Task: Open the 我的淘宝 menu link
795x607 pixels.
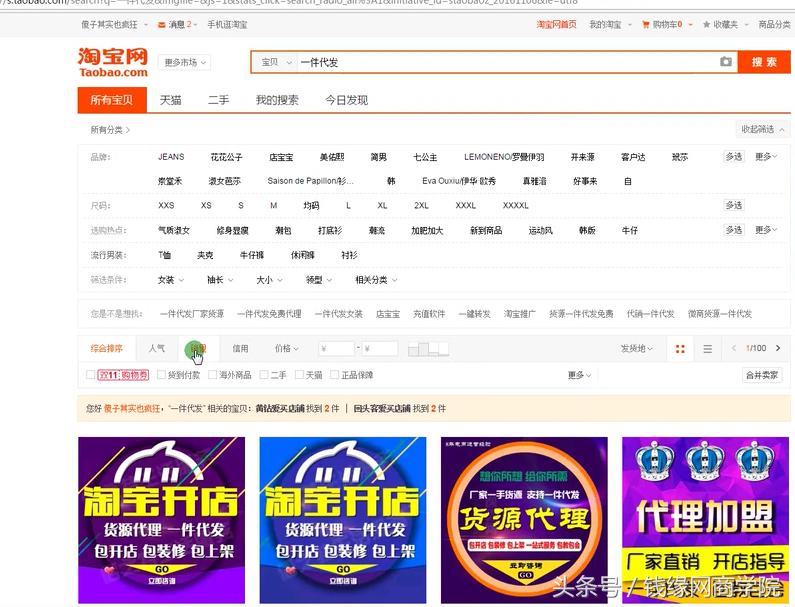Action: click(x=605, y=24)
